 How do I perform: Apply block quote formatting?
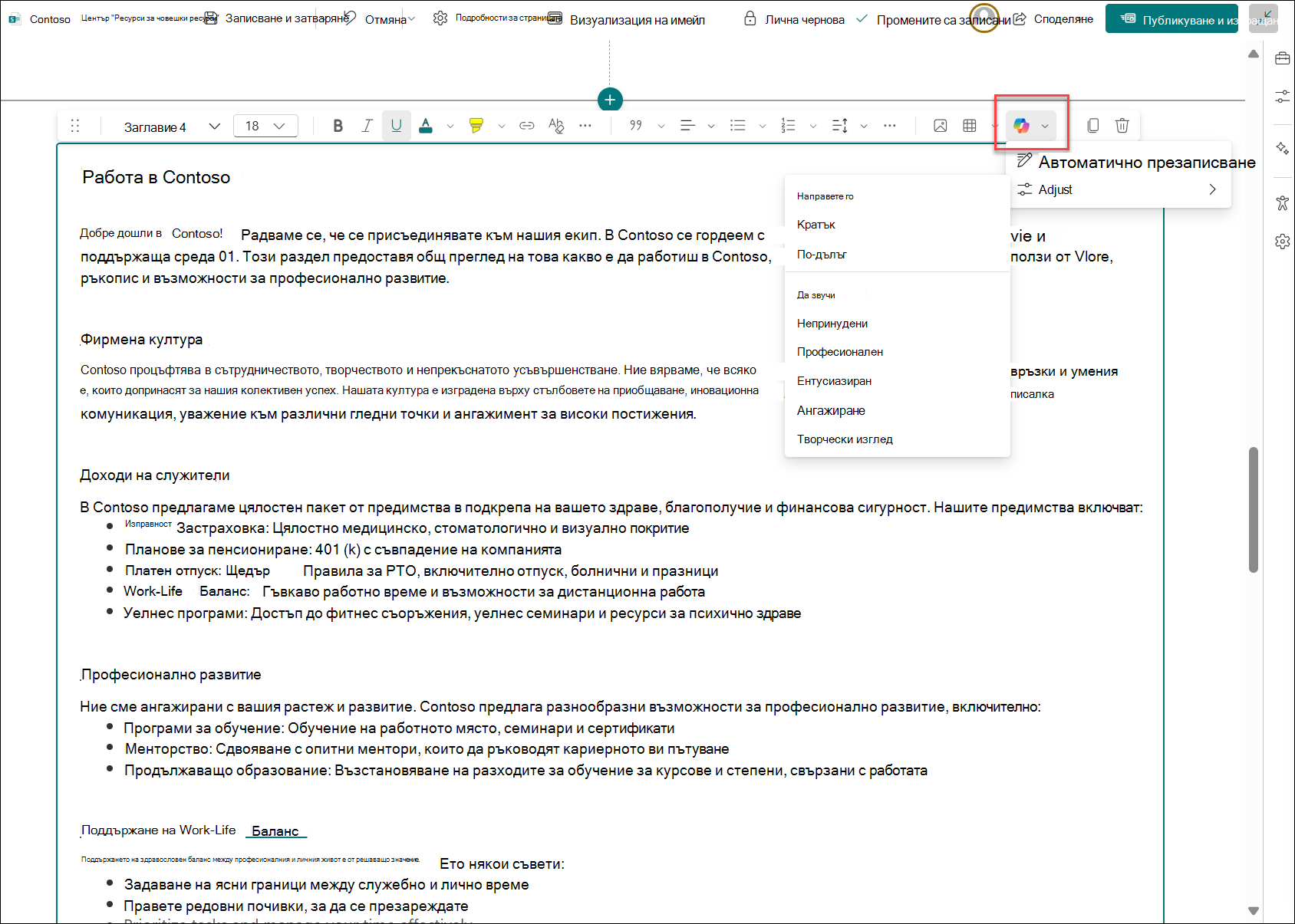(x=635, y=126)
